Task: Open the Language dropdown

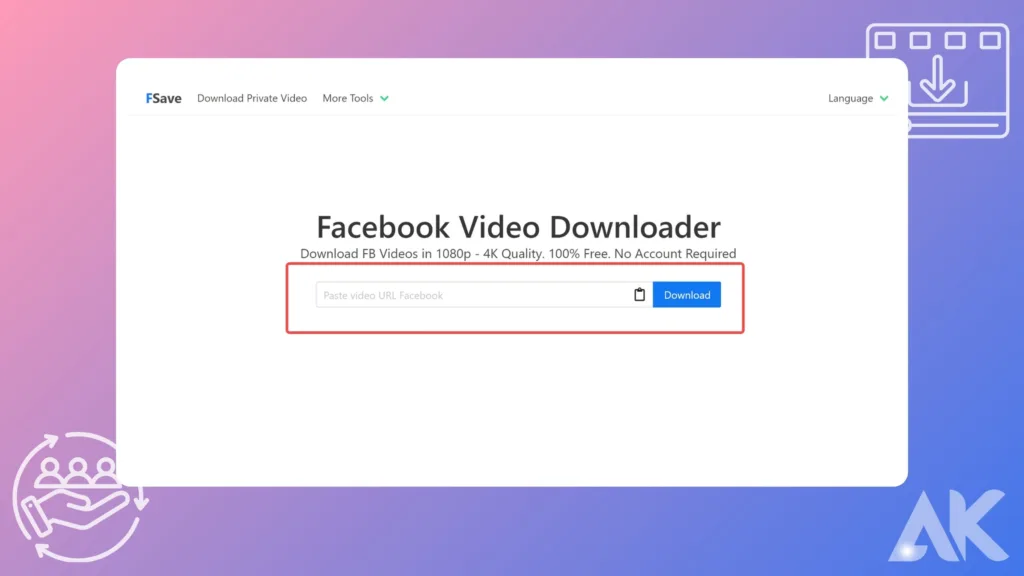Action: pos(858,98)
